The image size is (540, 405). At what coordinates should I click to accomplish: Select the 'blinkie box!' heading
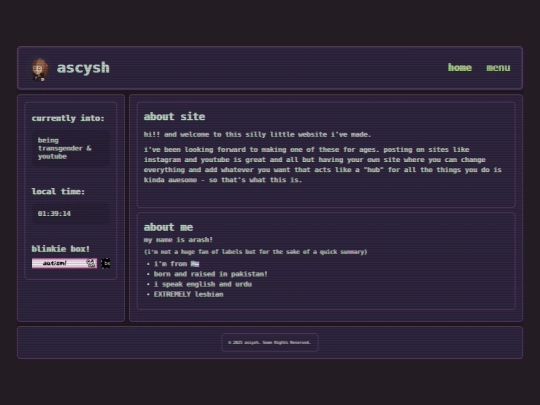(x=60, y=249)
